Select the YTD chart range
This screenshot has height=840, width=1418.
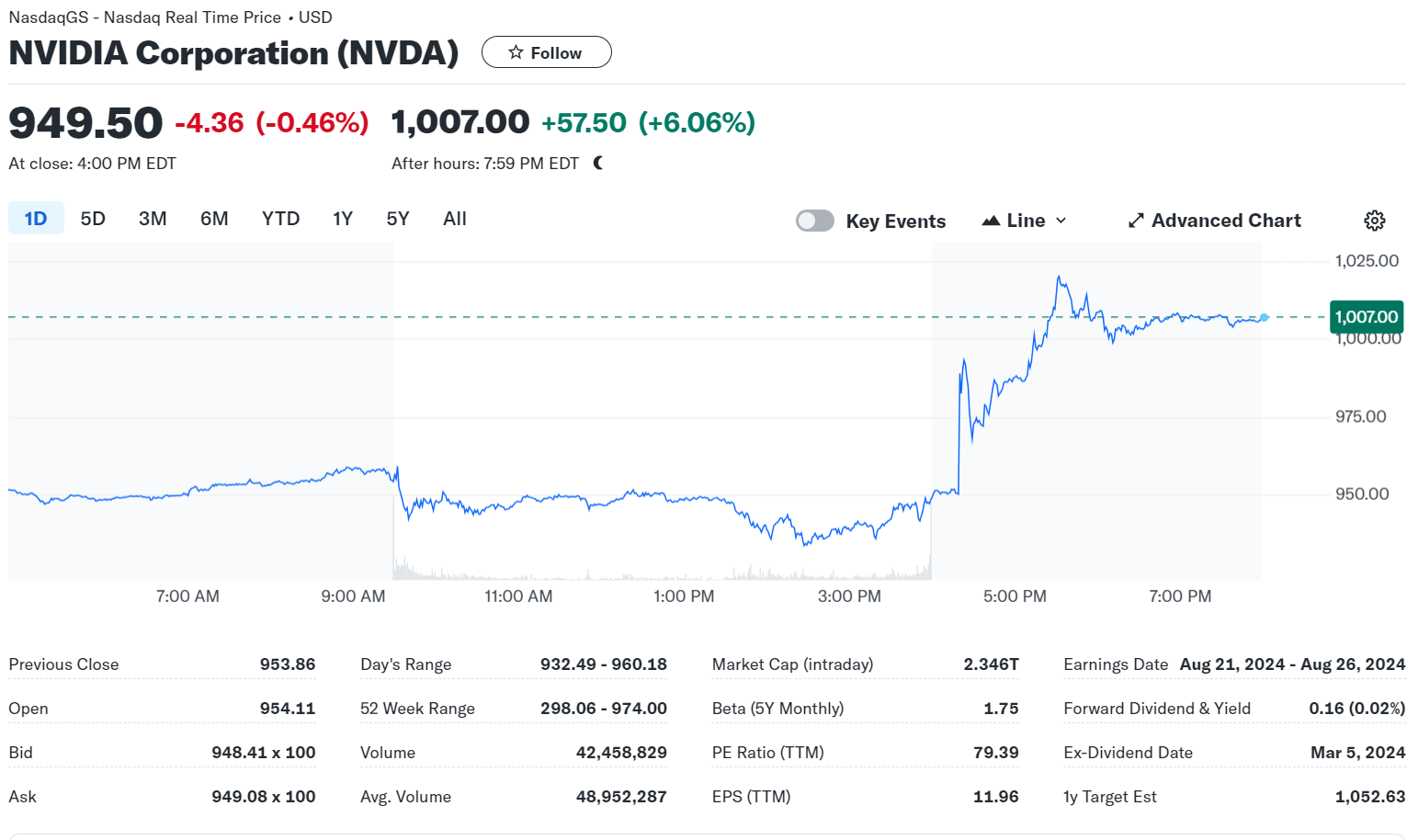pyautogui.click(x=280, y=219)
